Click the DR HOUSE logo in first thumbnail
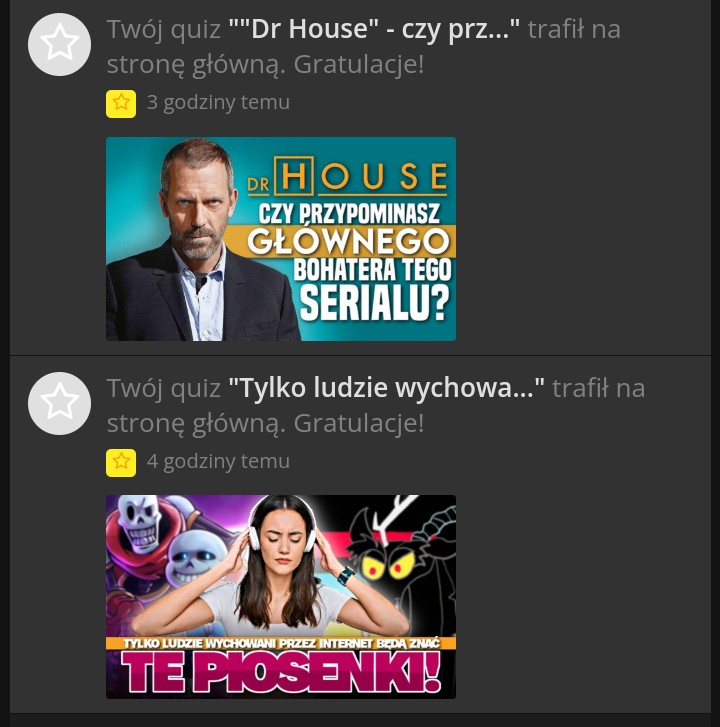Image resolution: width=720 pixels, height=727 pixels. (x=348, y=176)
